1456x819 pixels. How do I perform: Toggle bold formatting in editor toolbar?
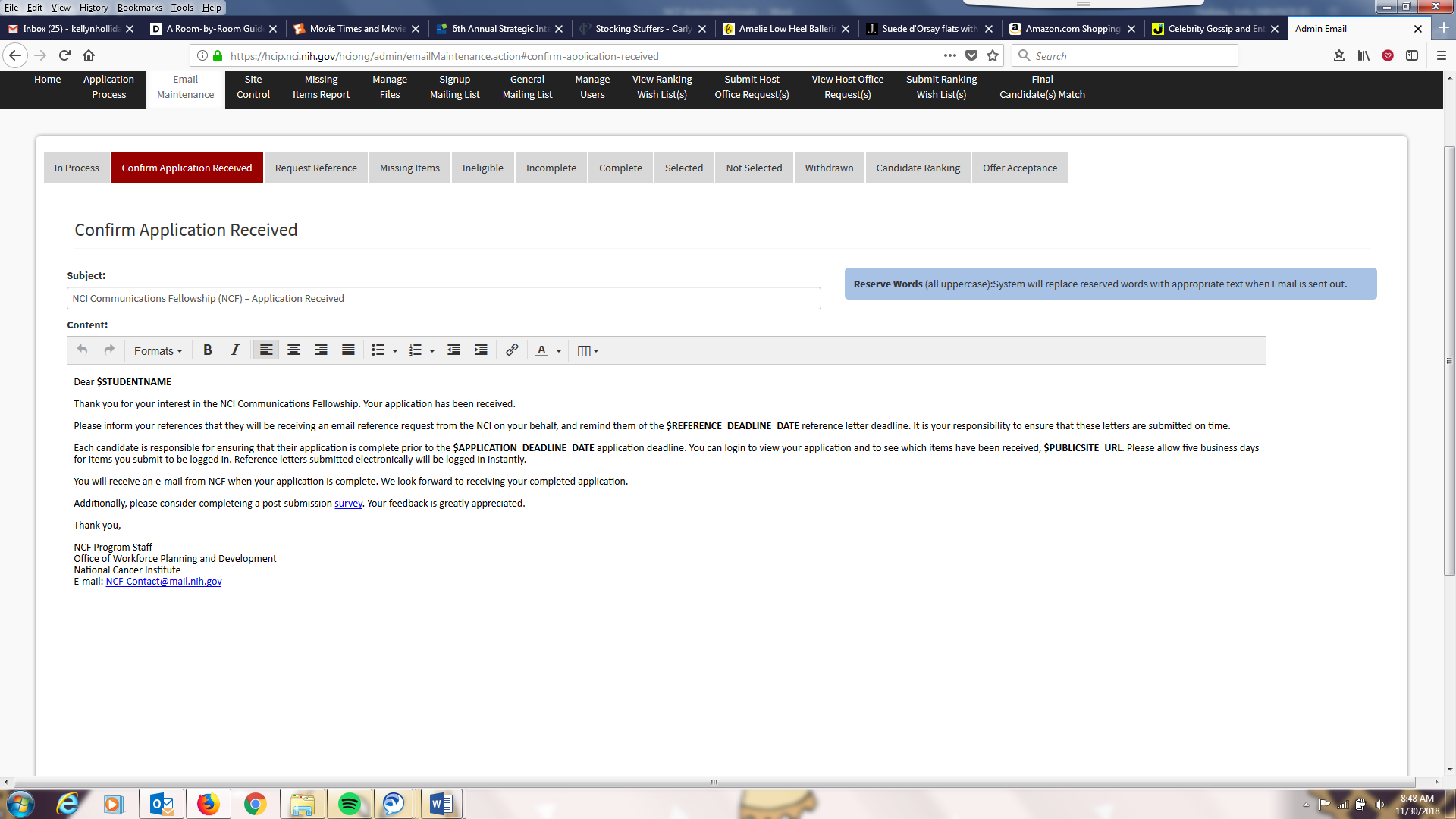coord(207,350)
